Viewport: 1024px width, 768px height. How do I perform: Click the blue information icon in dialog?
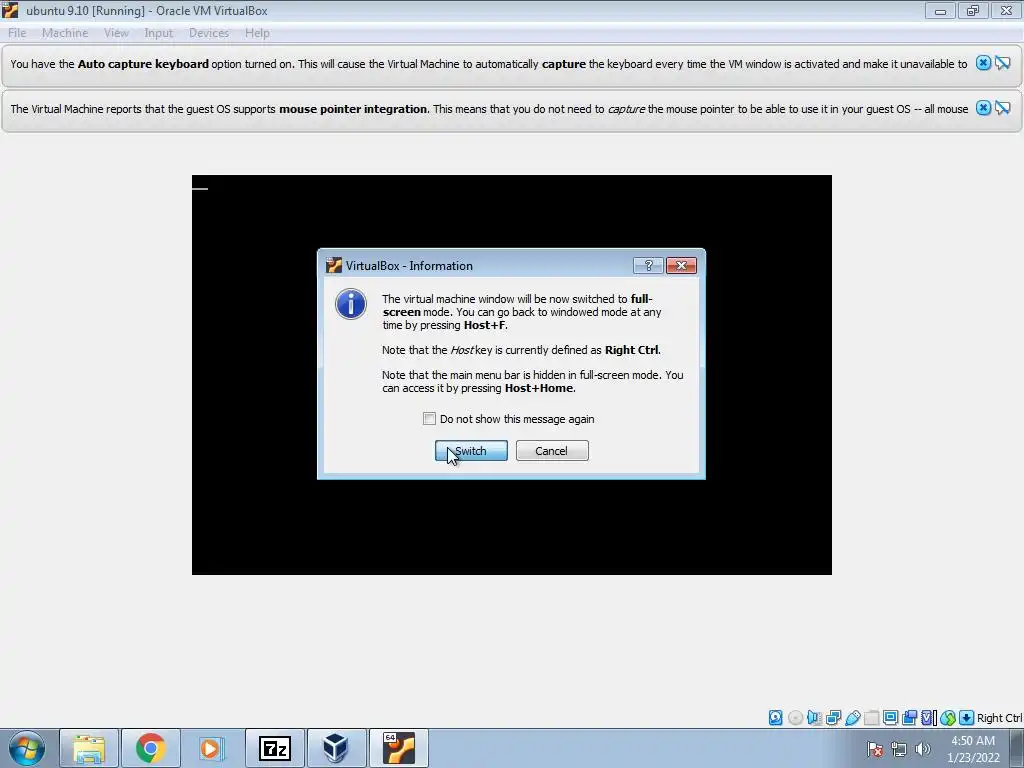point(351,304)
